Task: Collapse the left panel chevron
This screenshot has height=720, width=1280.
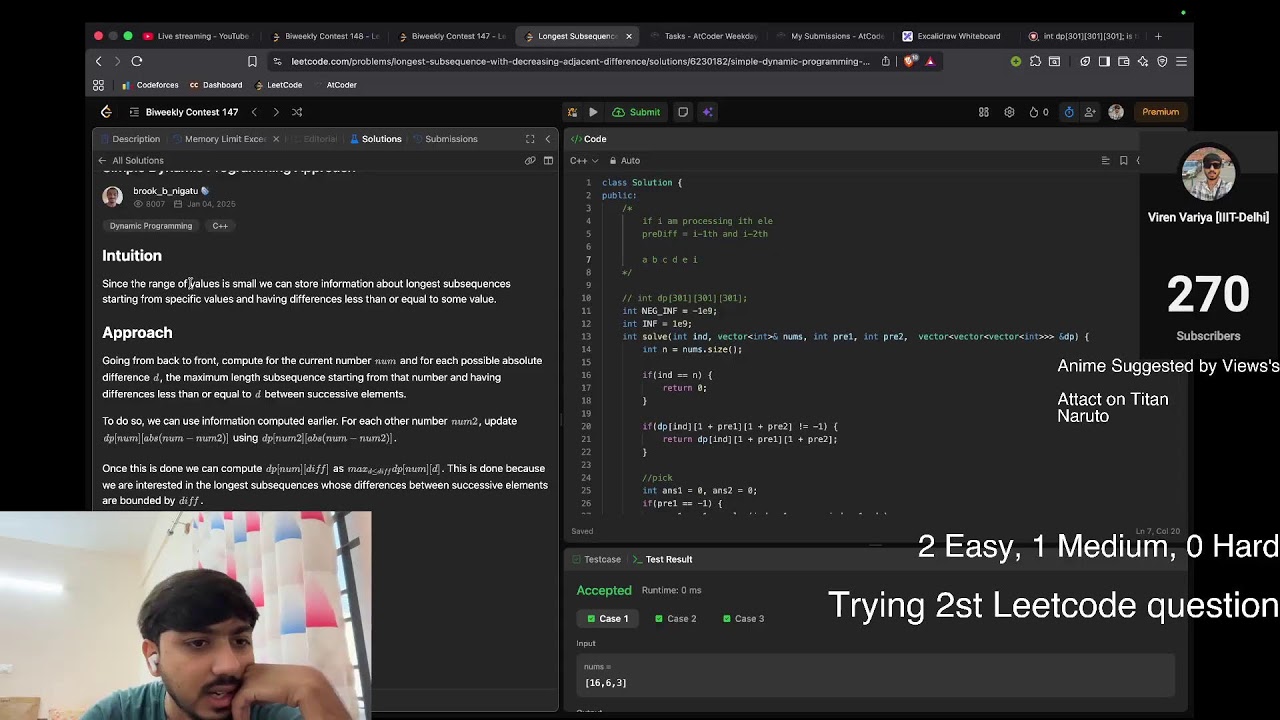Action: coord(548,139)
